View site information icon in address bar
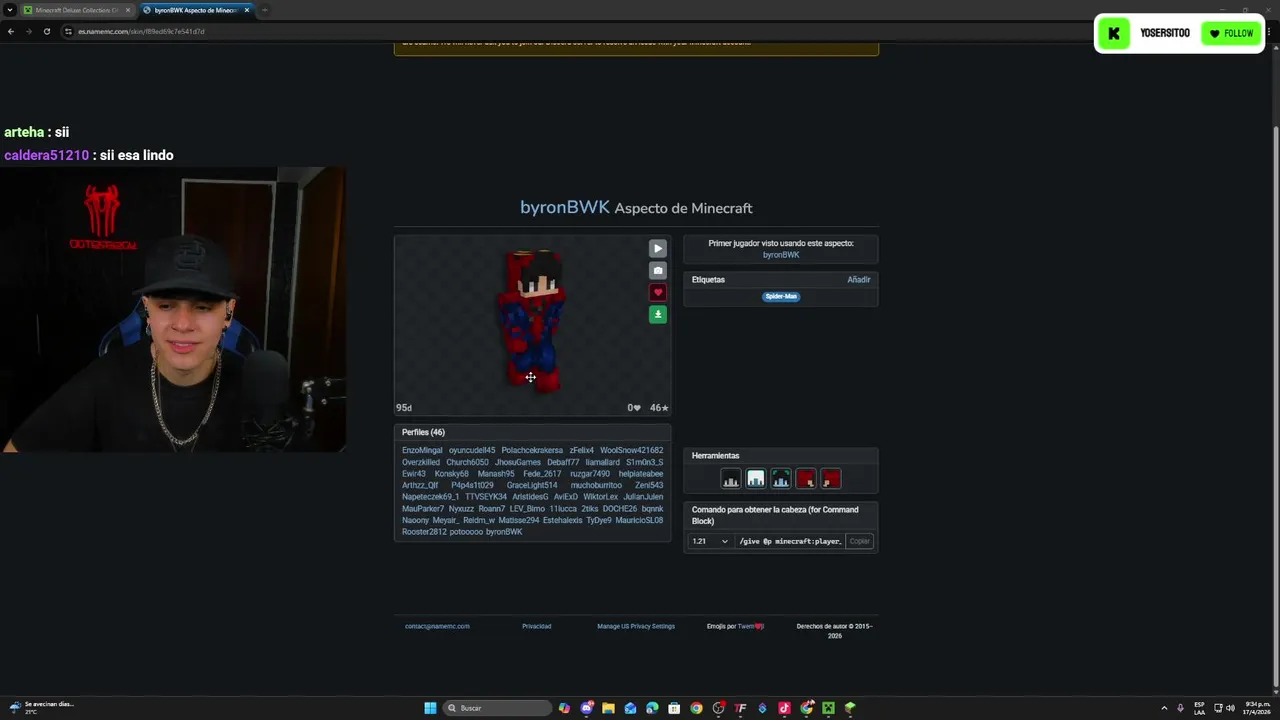This screenshot has height=720, width=1280. click(69, 31)
